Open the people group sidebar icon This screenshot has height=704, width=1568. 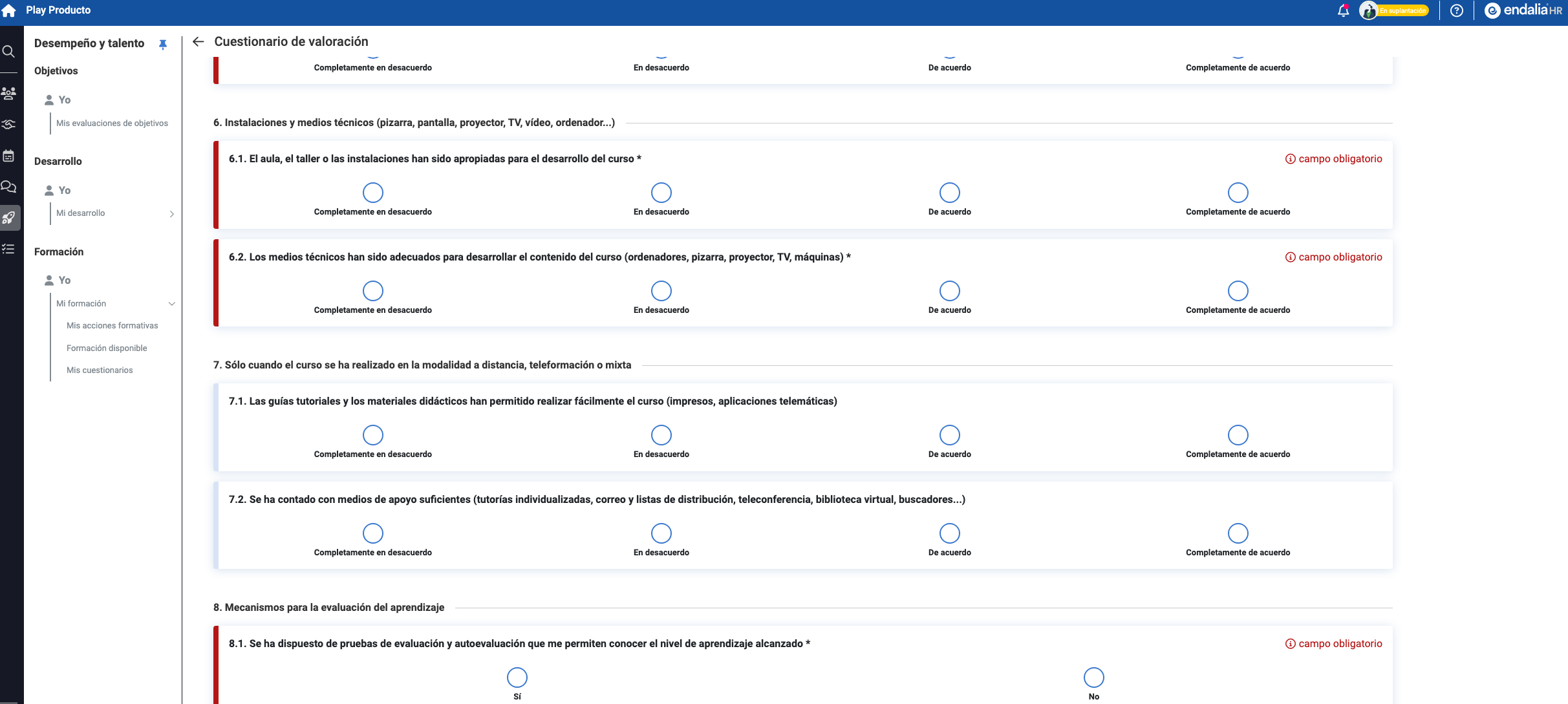[x=9, y=94]
